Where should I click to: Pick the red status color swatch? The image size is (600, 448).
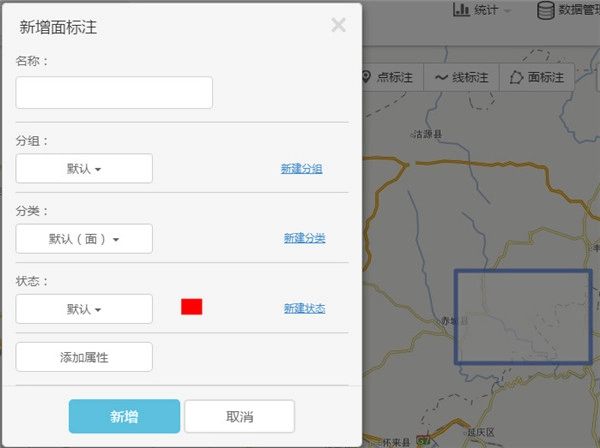coord(192,307)
